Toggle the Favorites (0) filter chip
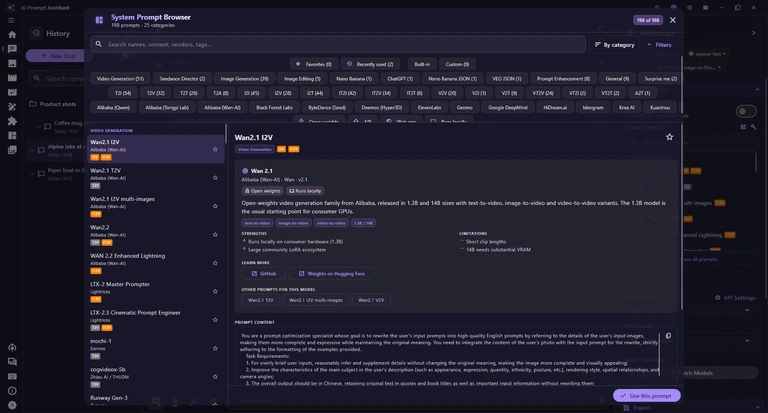This screenshot has height=413, width=768. pos(313,64)
